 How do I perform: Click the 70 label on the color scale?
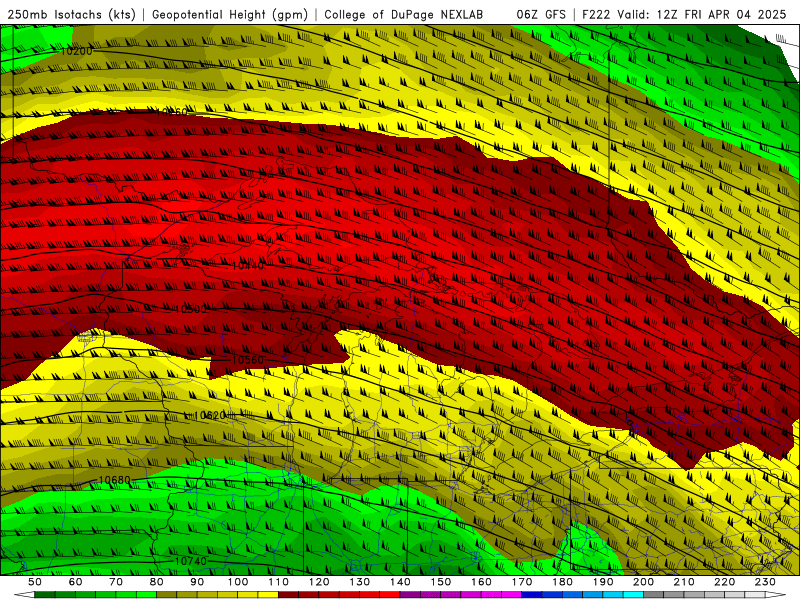[x=116, y=582]
